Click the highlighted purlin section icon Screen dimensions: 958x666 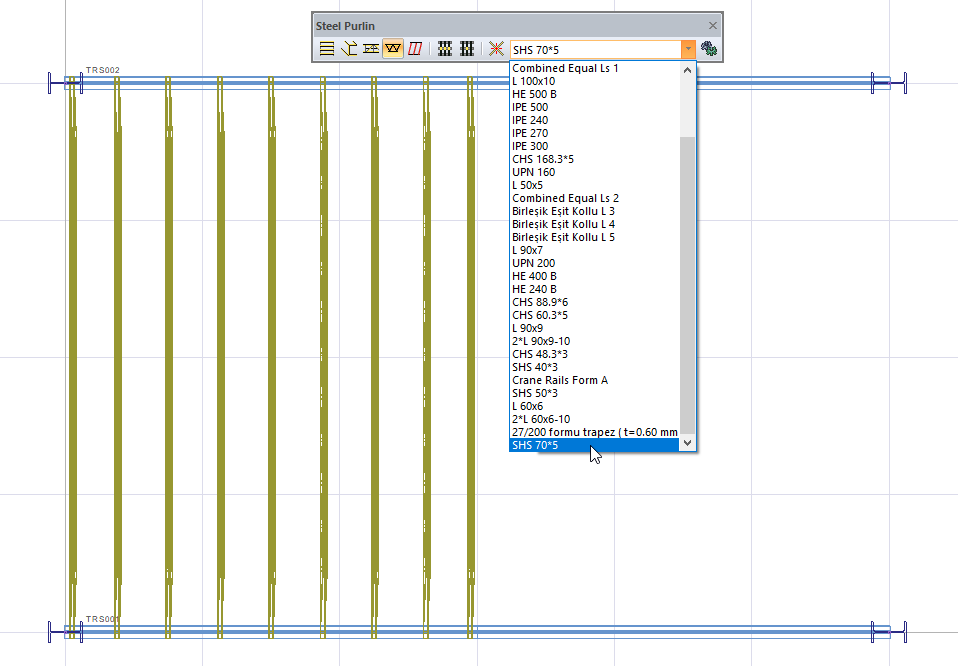tap(393, 47)
